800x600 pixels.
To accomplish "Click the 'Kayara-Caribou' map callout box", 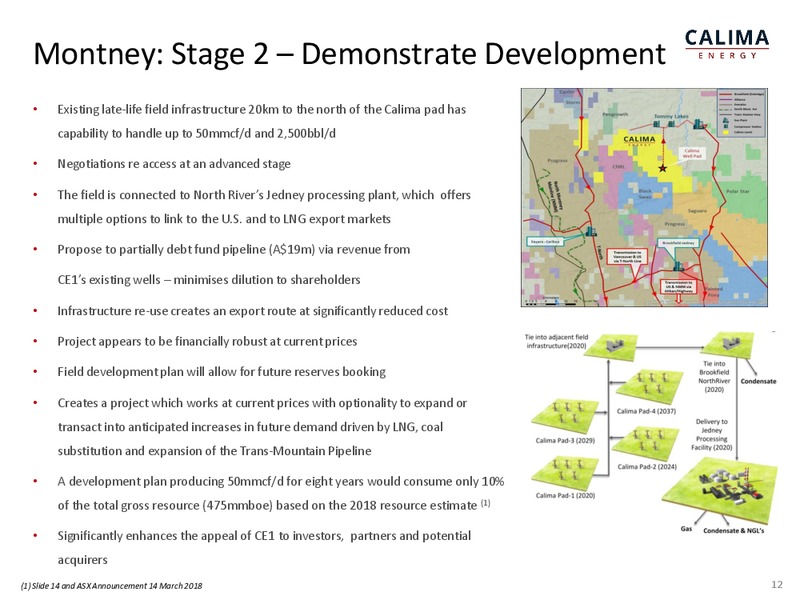I will tap(545, 241).
